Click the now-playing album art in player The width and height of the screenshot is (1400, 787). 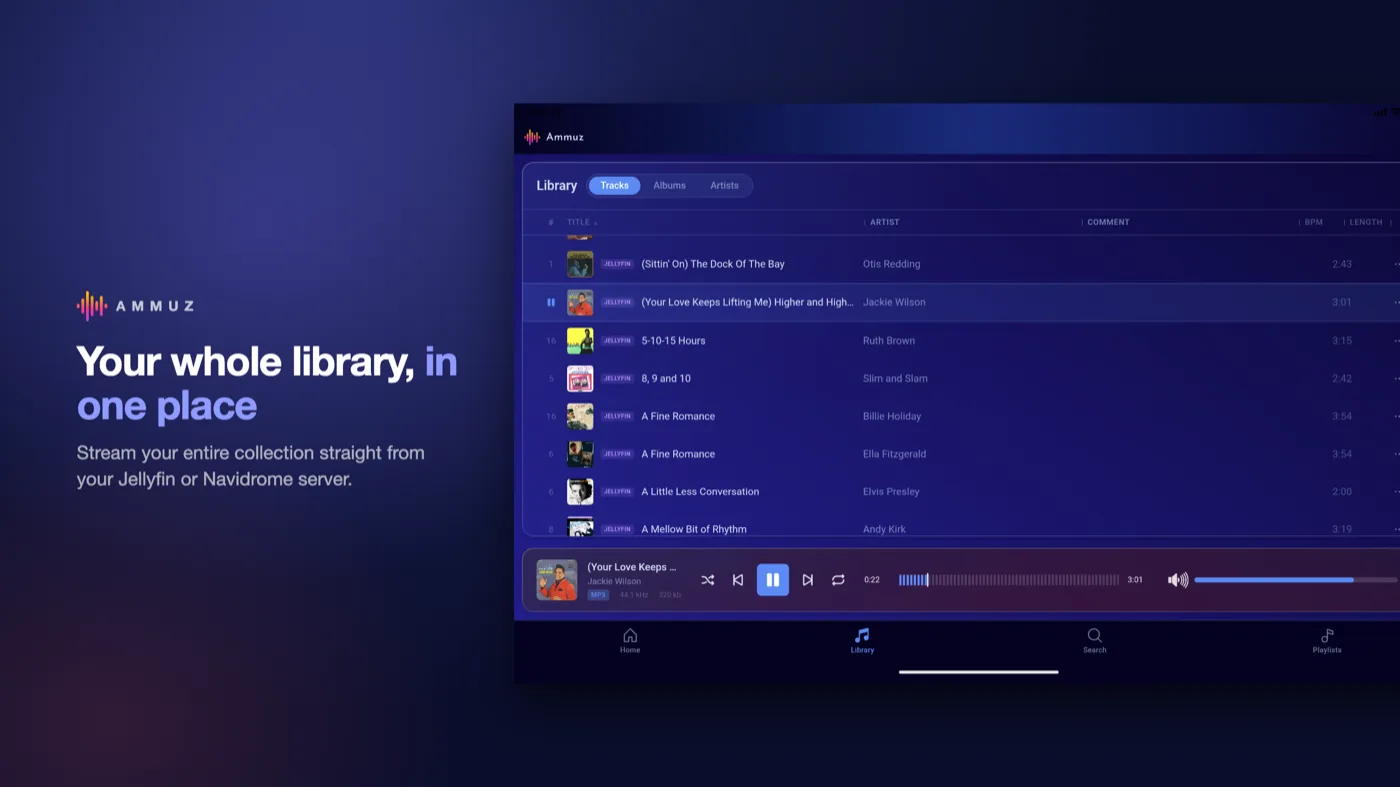[x=557, y=580]
